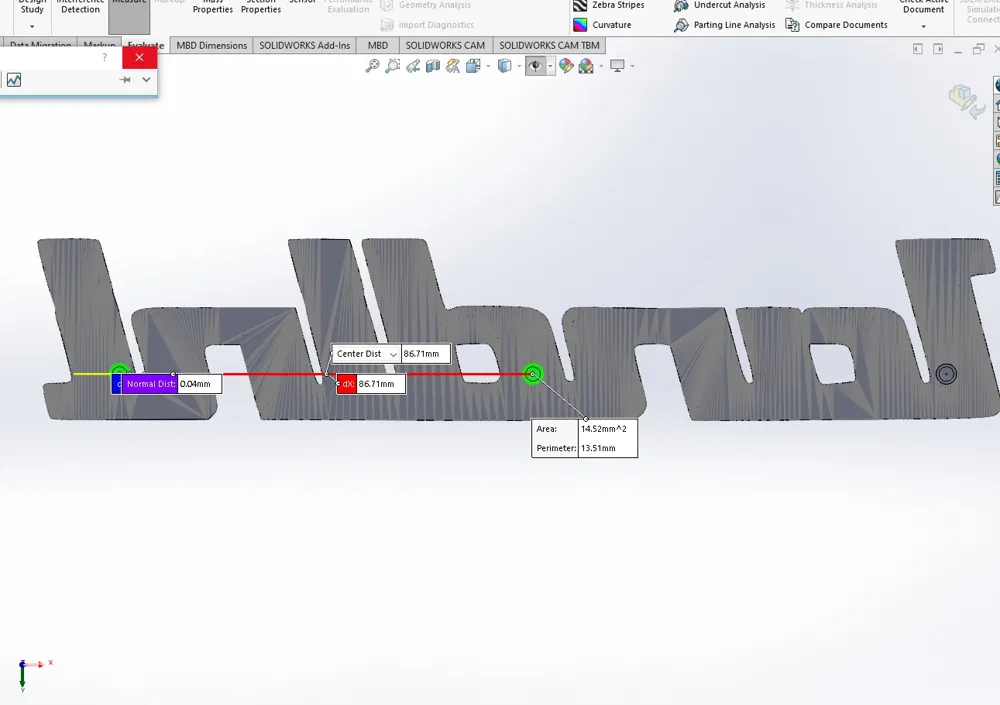Open the Check Active Document dropdown arrow
This screenshot has width=1000, height=705.
(923, 26)
